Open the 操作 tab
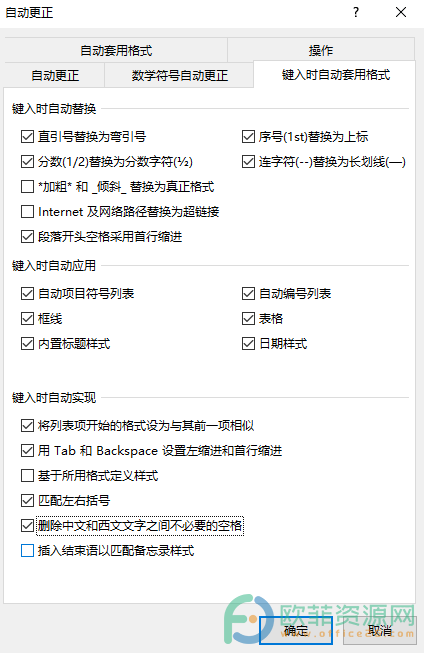 pyautogui.click(x=321, y=50)
